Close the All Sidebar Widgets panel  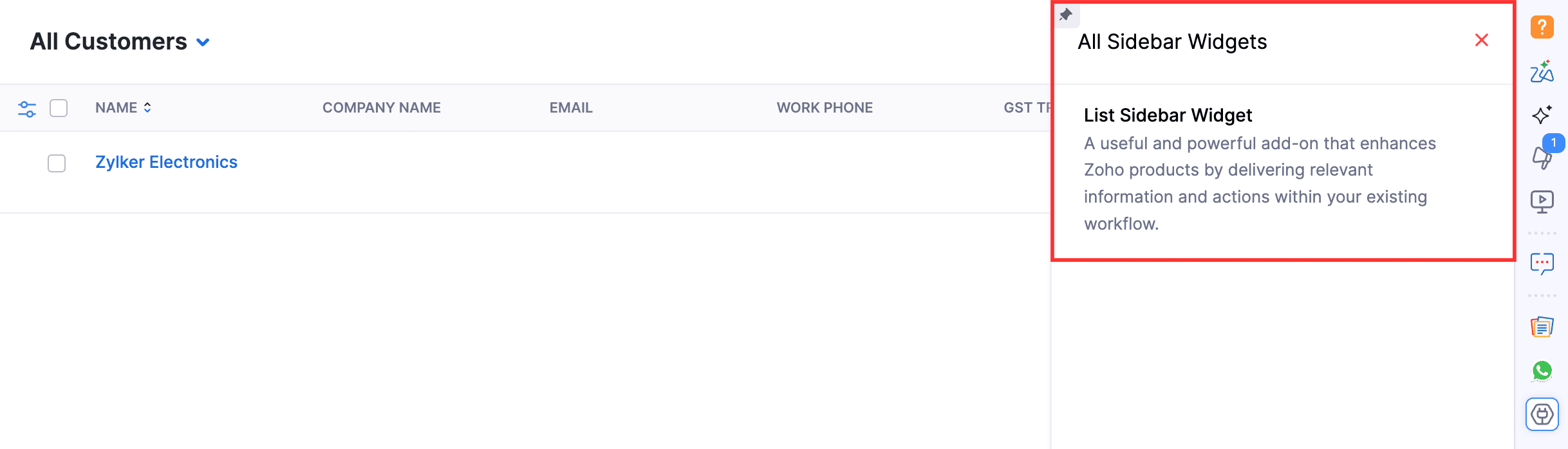click(x=1482, y=40)
